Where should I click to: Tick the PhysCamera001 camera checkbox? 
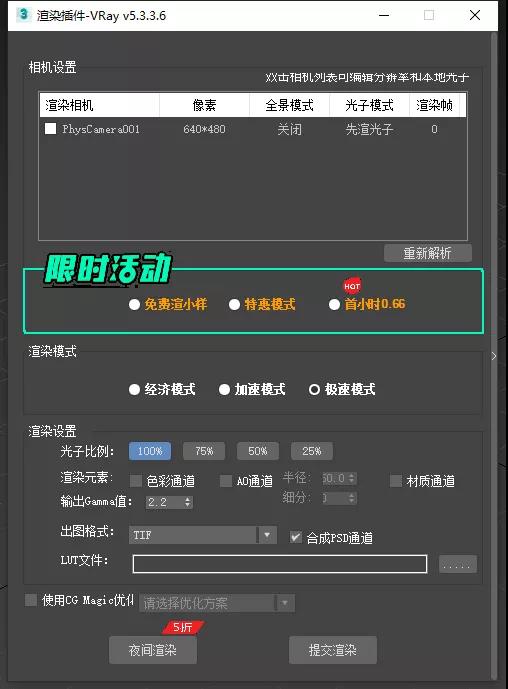pos(51,129)
